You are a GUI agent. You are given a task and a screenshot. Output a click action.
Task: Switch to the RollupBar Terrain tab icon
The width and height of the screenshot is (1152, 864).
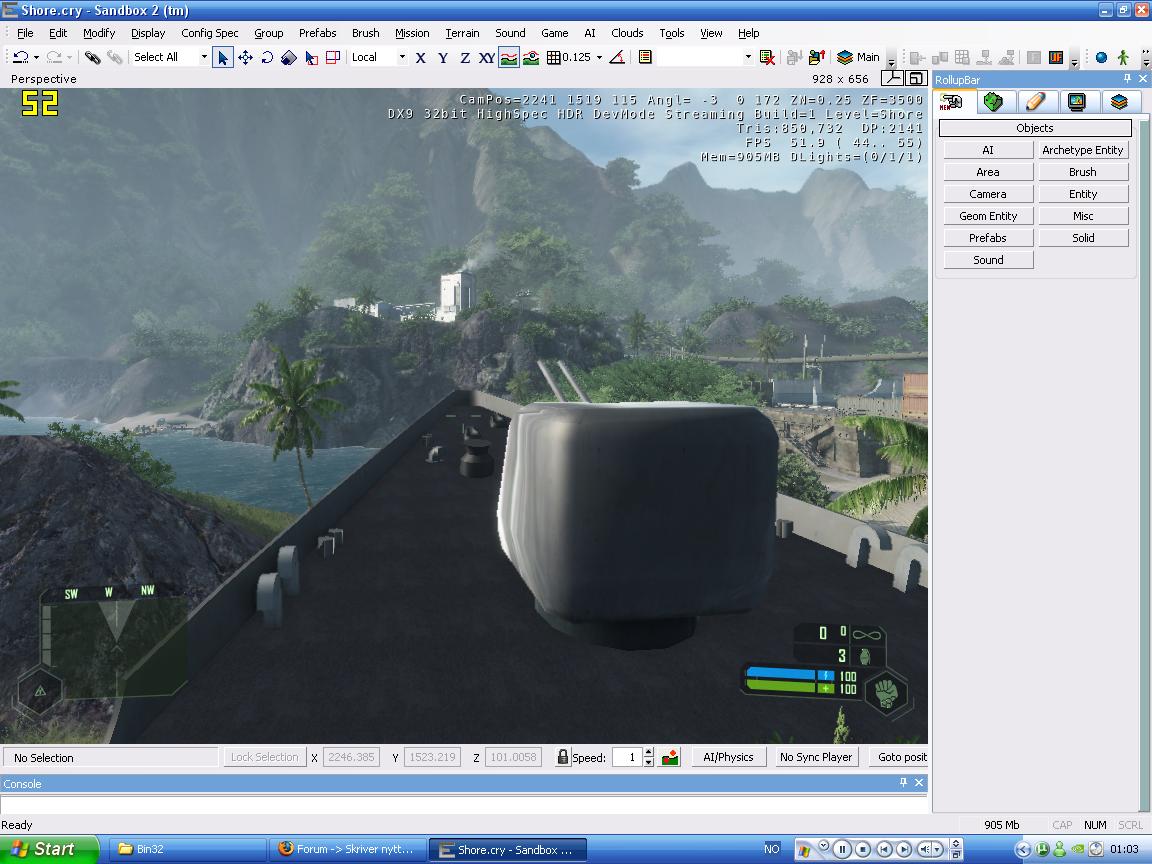point(993,102)
